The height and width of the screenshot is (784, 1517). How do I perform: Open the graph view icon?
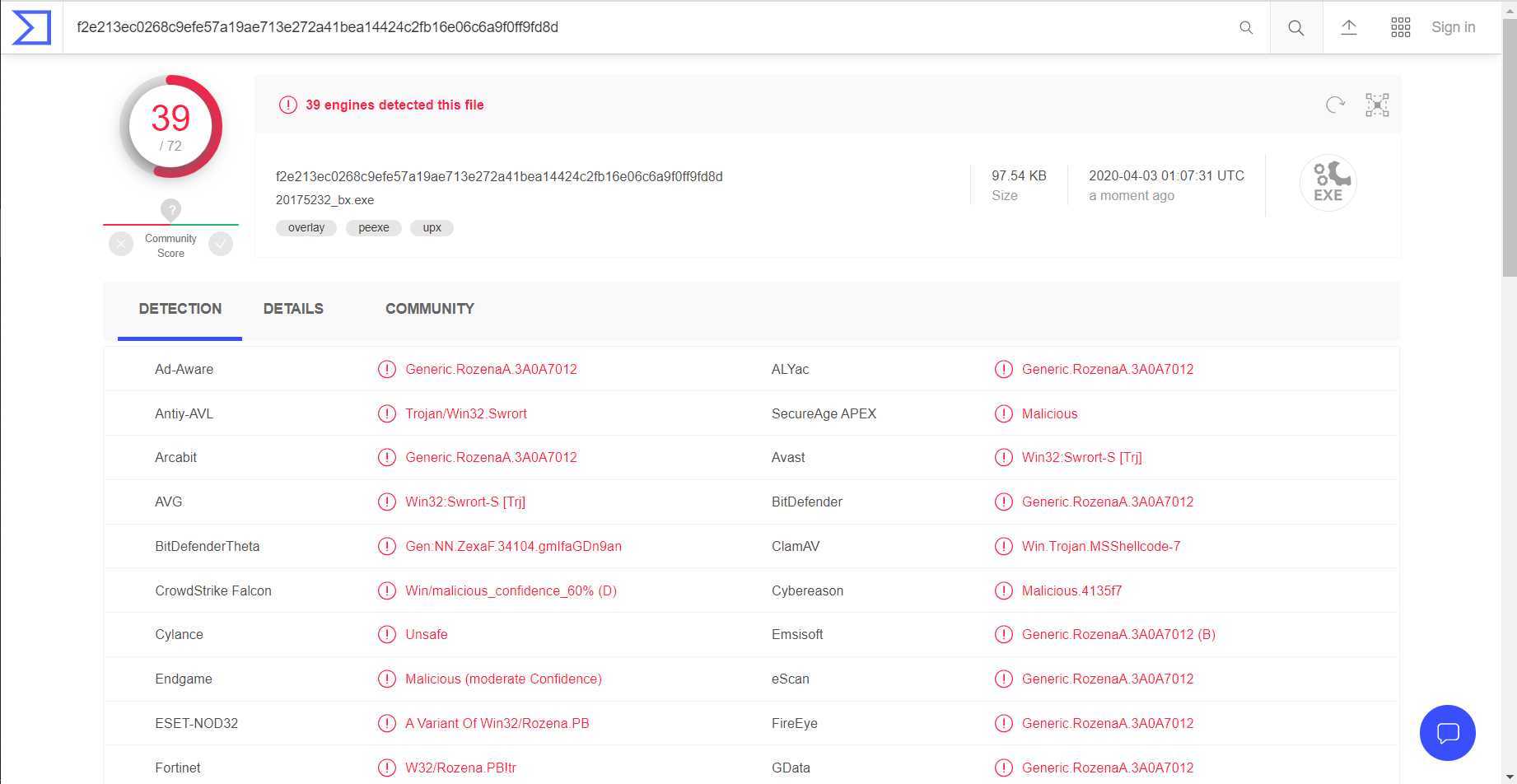click(1377, 105)
